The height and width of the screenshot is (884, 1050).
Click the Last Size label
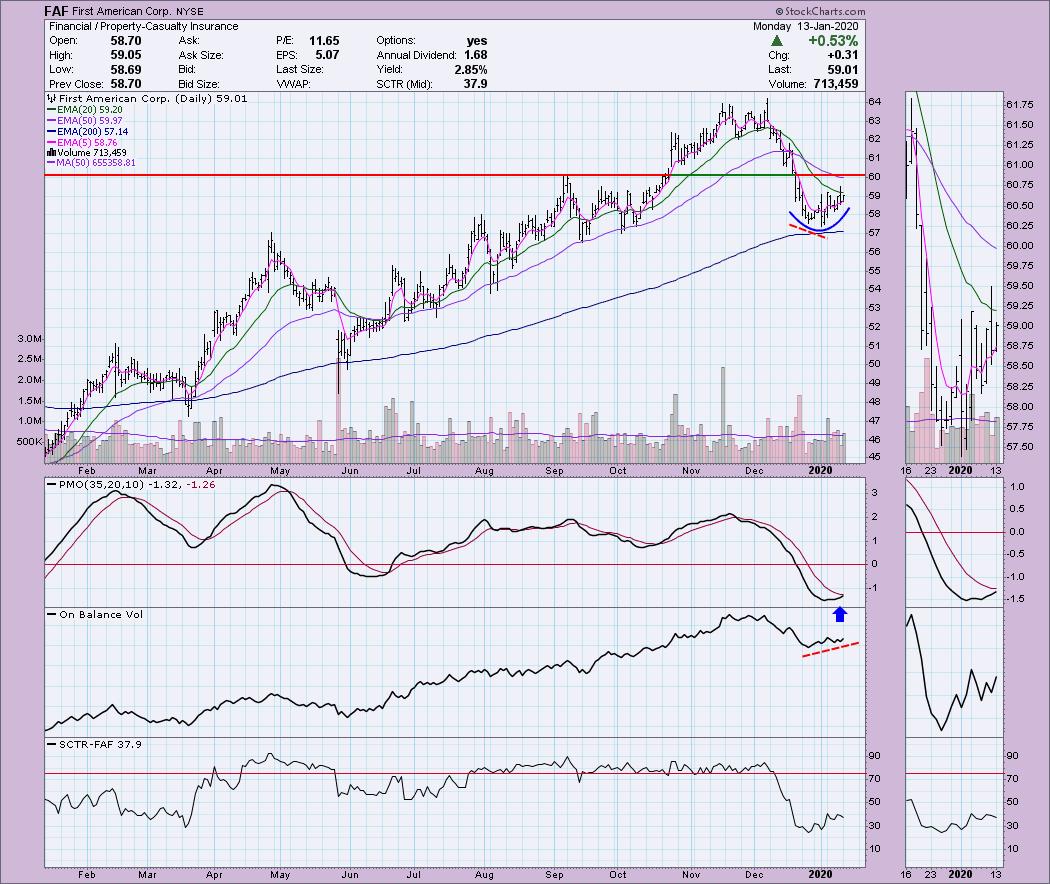coord(299,70)
